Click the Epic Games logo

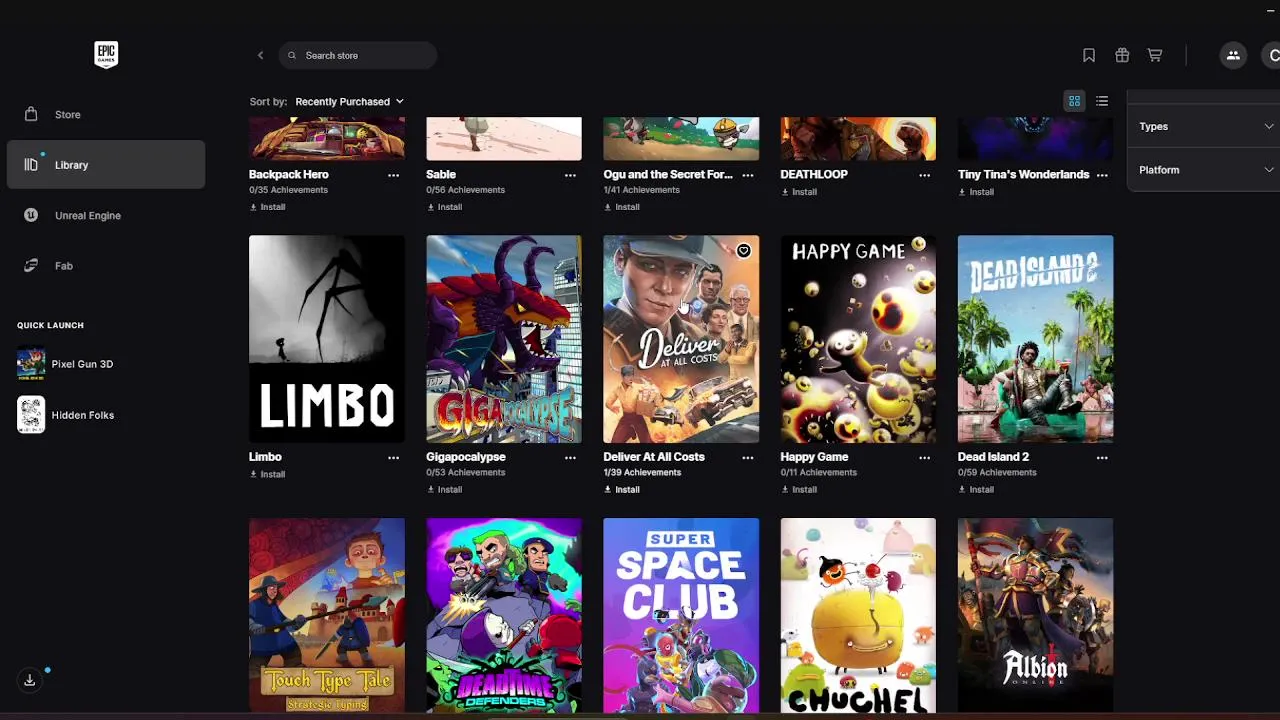click(x=106, y=54)
